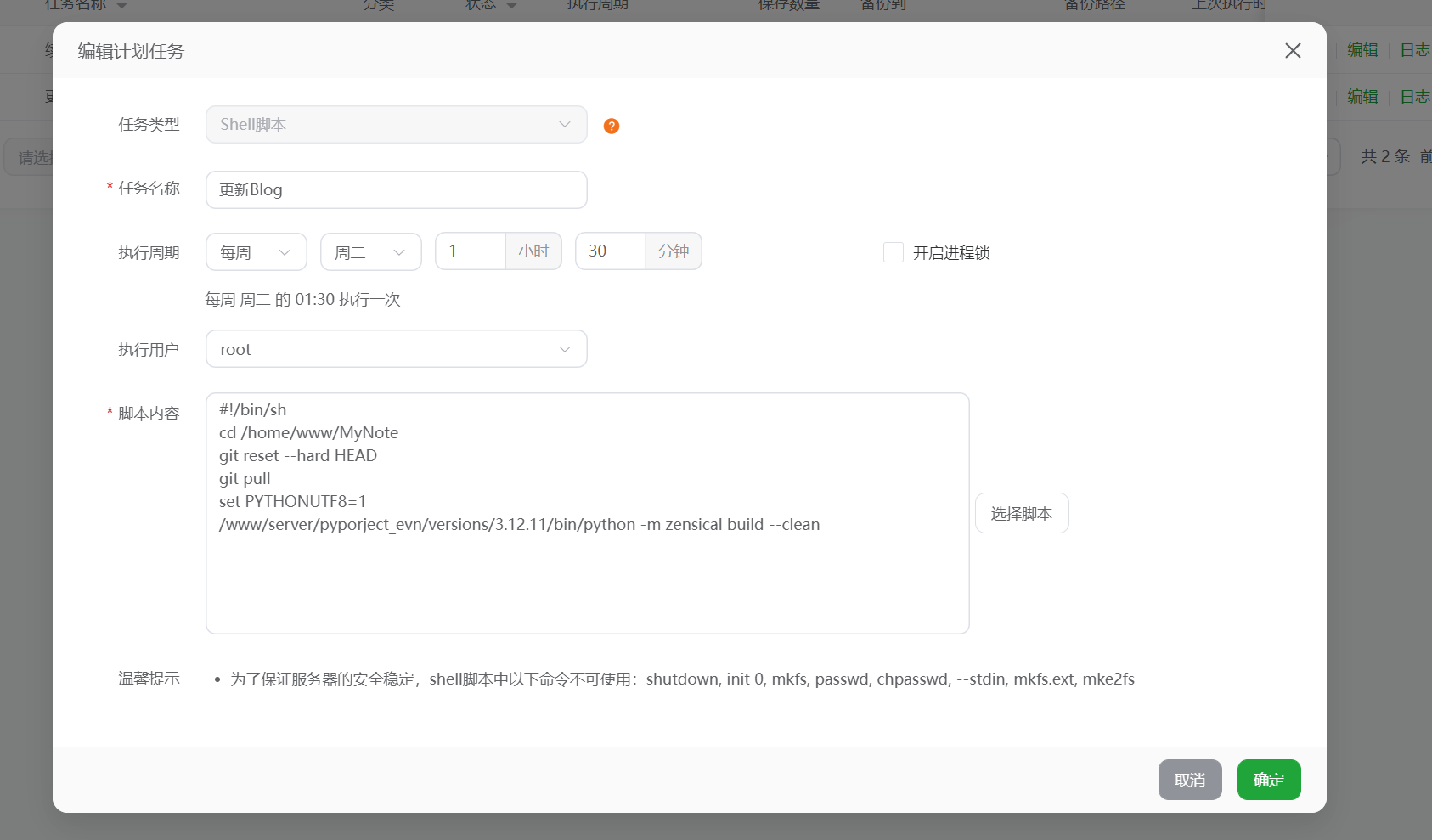Click the first row's 编辑 link
The image size is (1432, 840).
coord(1362,50)
